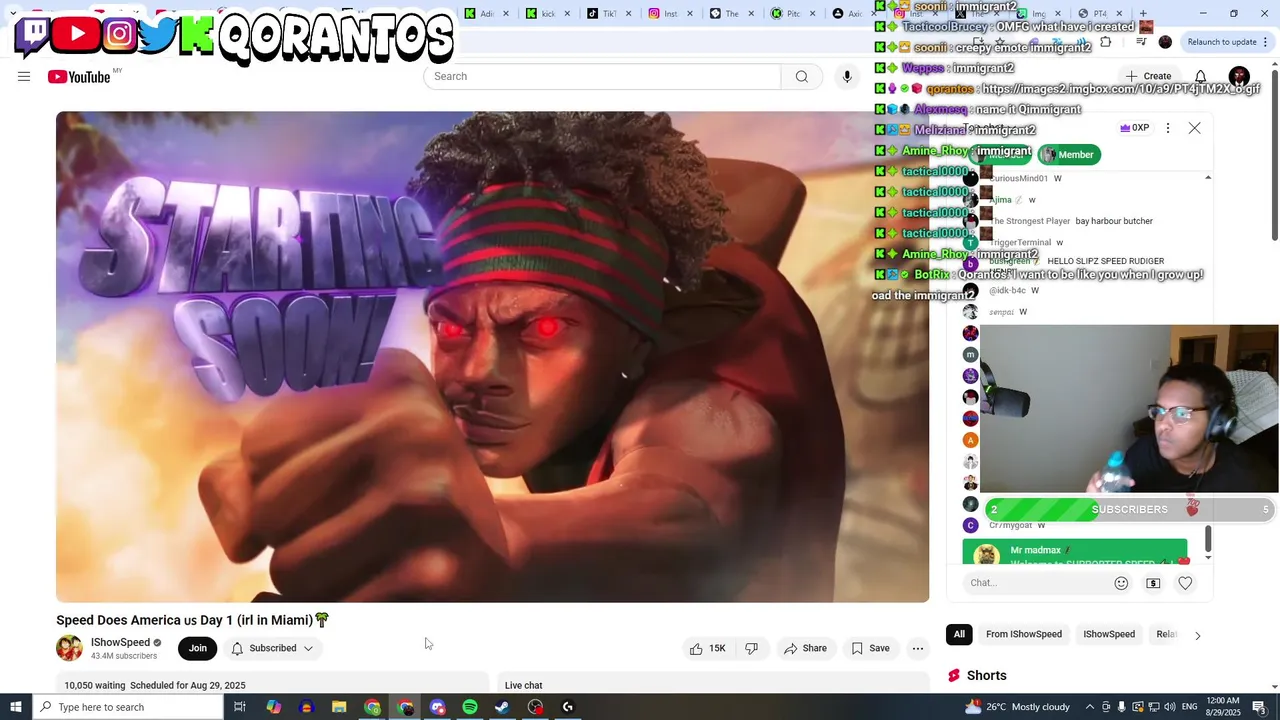Open account avatar menu in YouTube header
The height and width of the screenshot is (720, 1280).
coord(1239,76)
